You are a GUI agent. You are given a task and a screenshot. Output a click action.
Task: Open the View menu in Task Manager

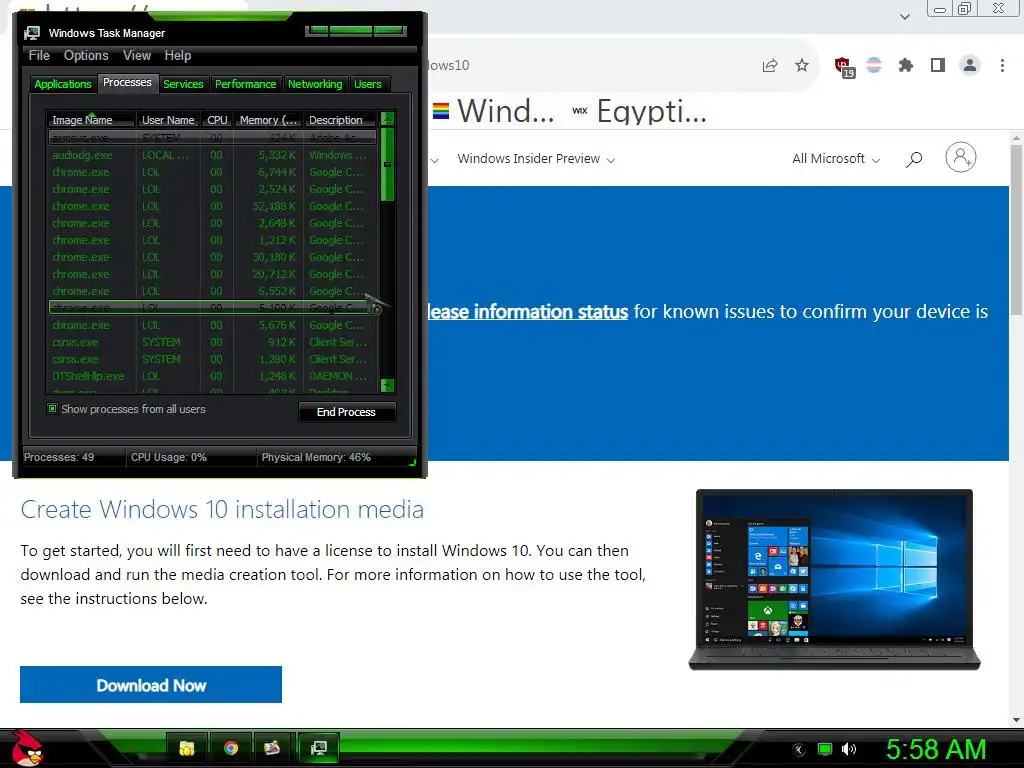tap(137, 56)
